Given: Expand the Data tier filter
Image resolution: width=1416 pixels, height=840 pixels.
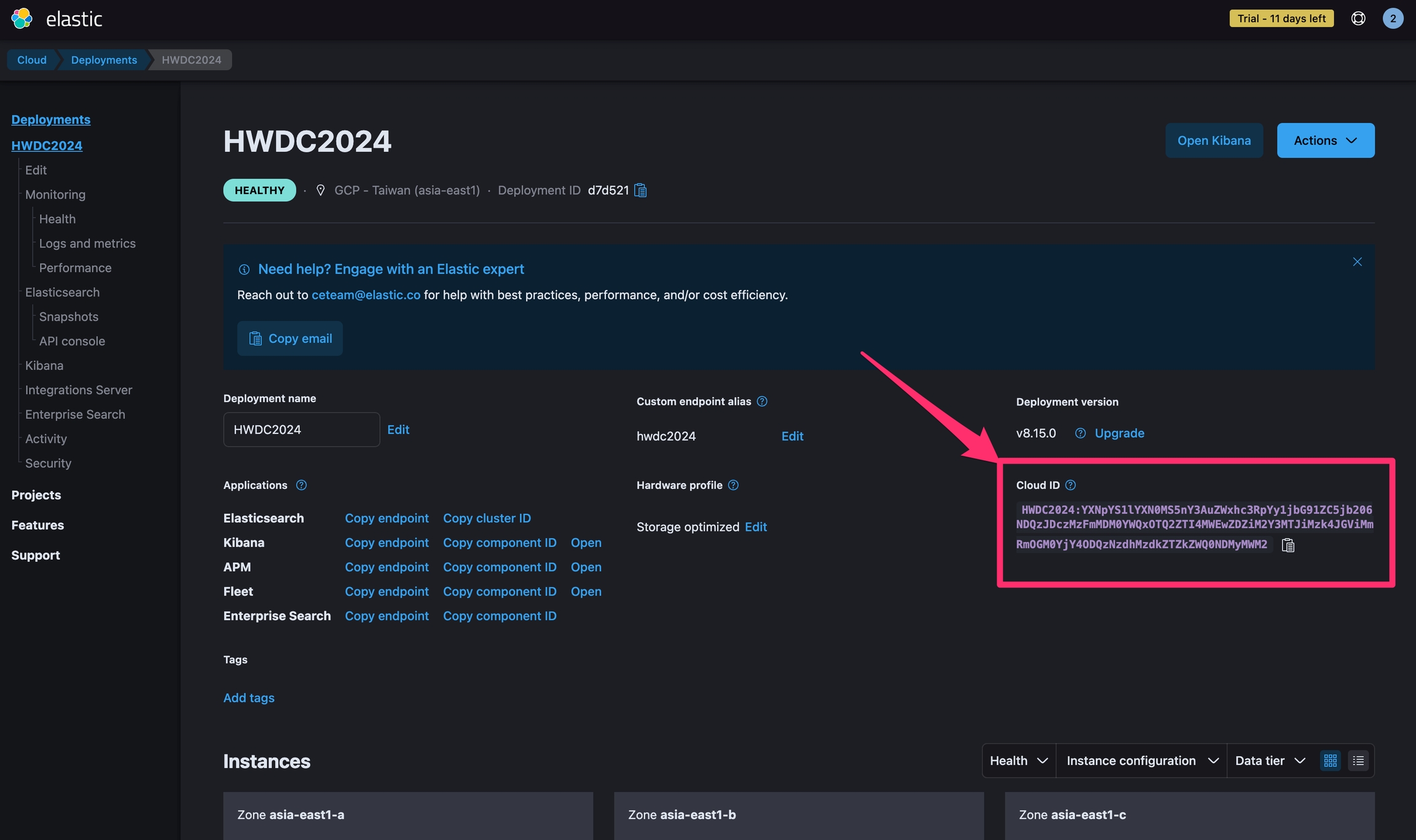Looking at the screenshot, I should (x=1270, y=761).
